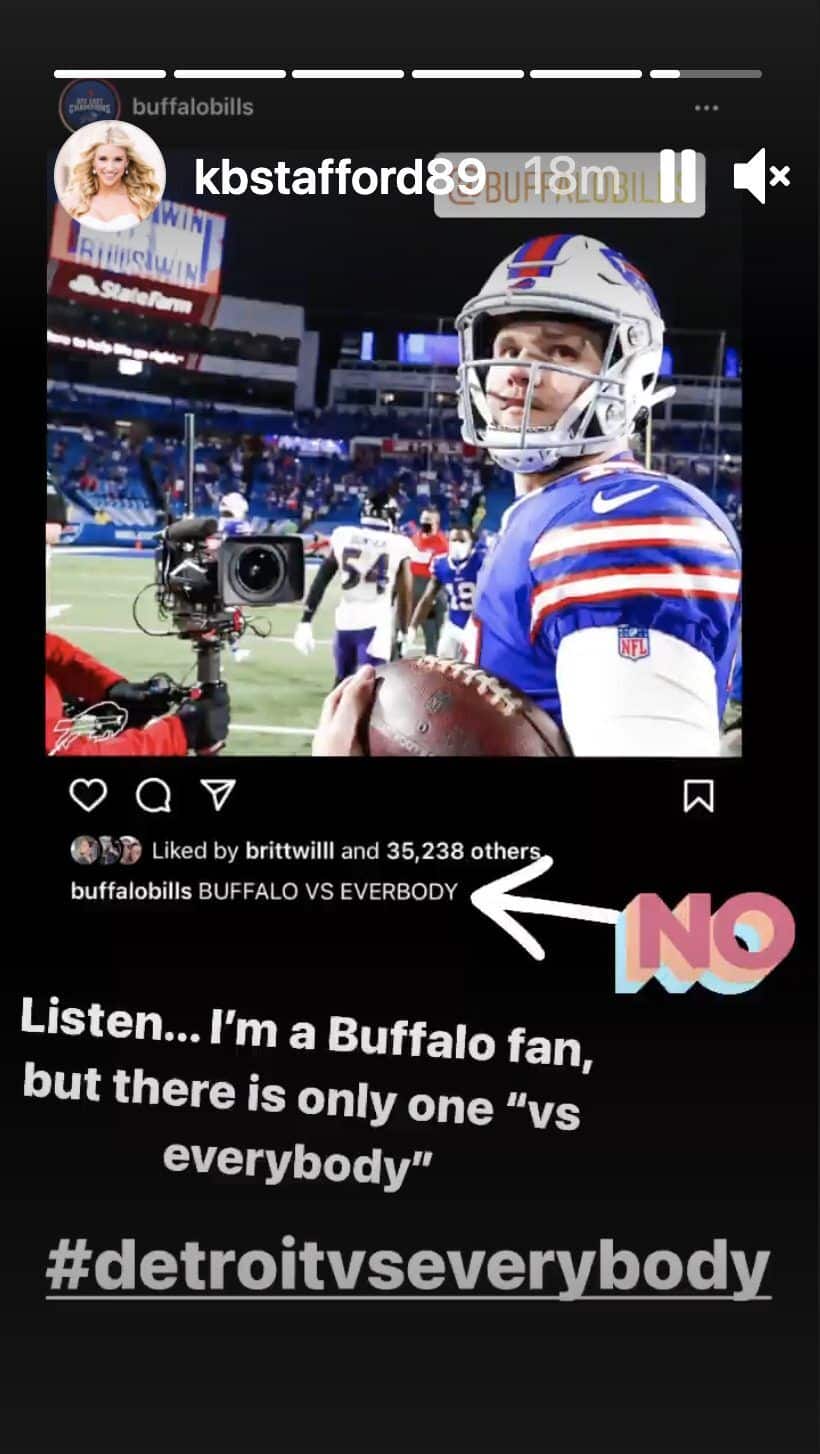This screenshot has height=1454, width=820.
Task: Tap the buffalobills username in the post header
Action: point(193,106)
